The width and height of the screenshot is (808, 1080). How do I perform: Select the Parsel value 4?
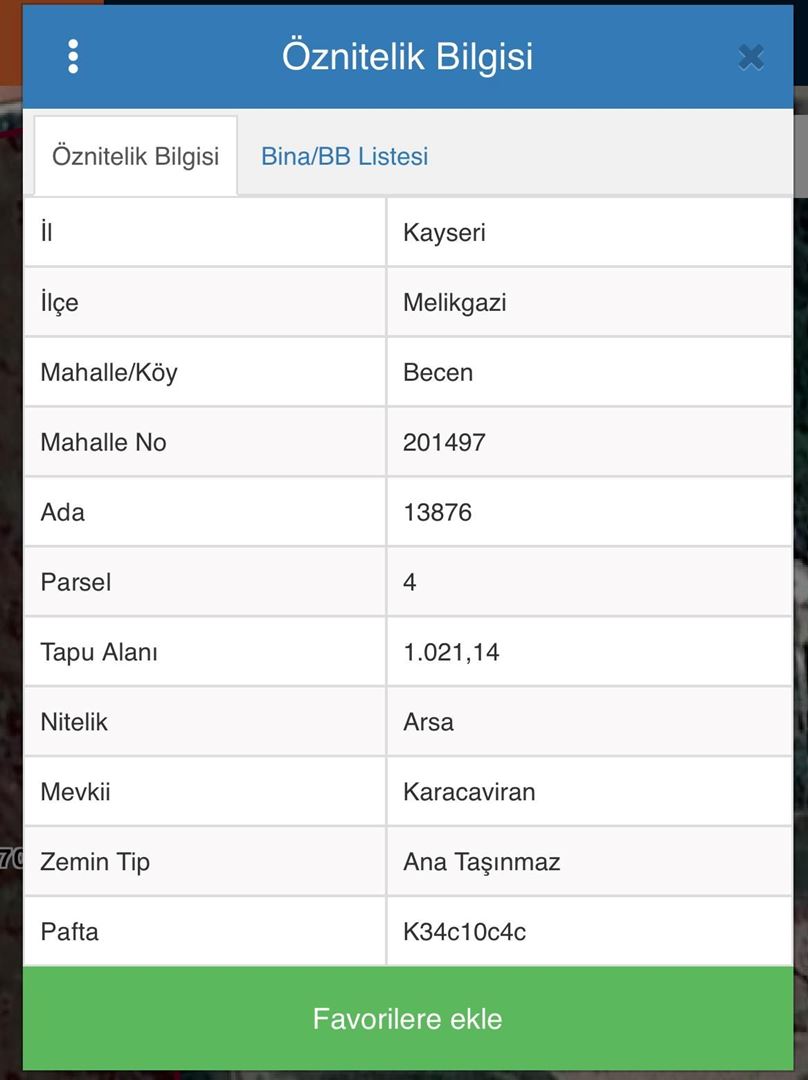tap(410, 582)
